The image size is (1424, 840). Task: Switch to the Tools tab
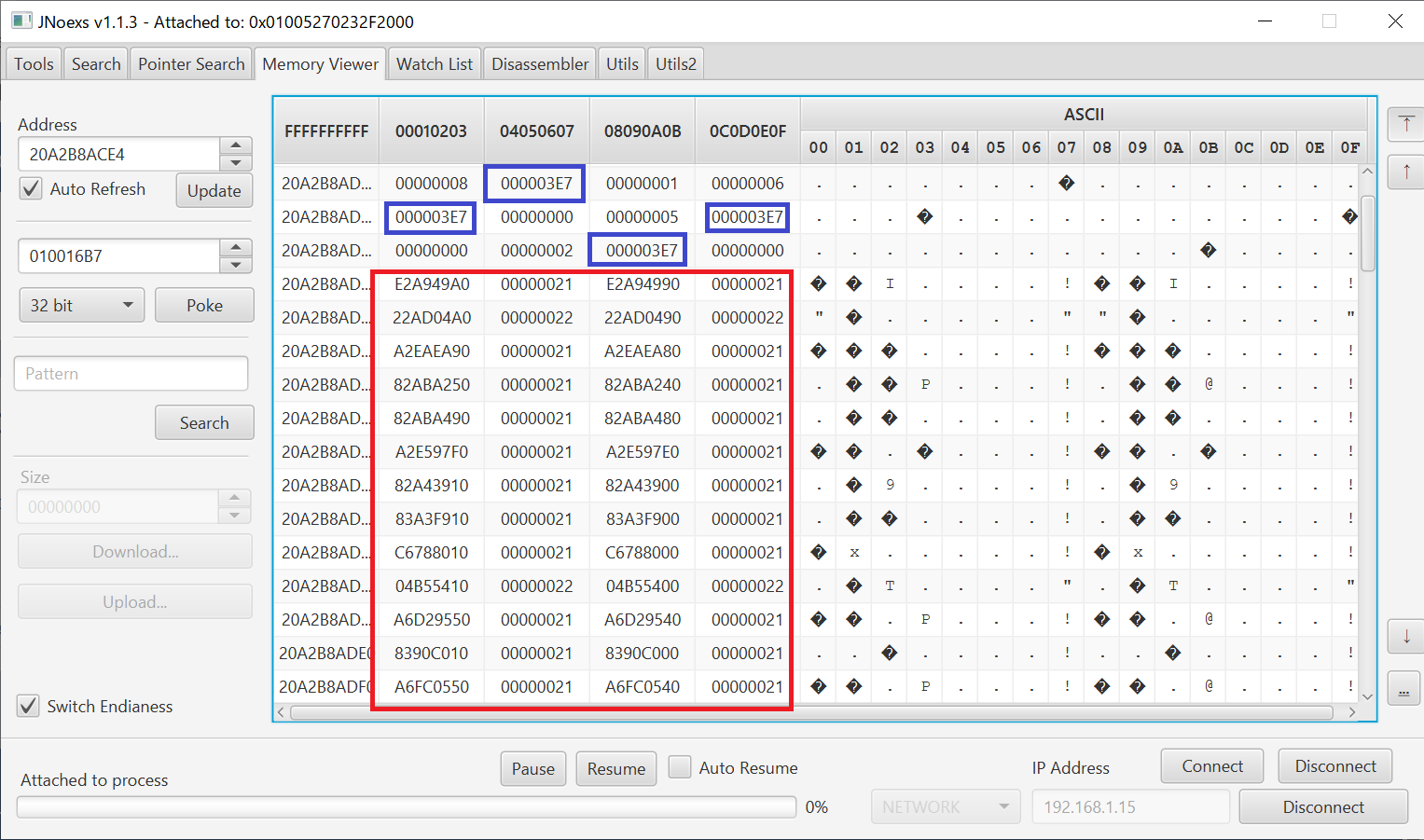34,63
